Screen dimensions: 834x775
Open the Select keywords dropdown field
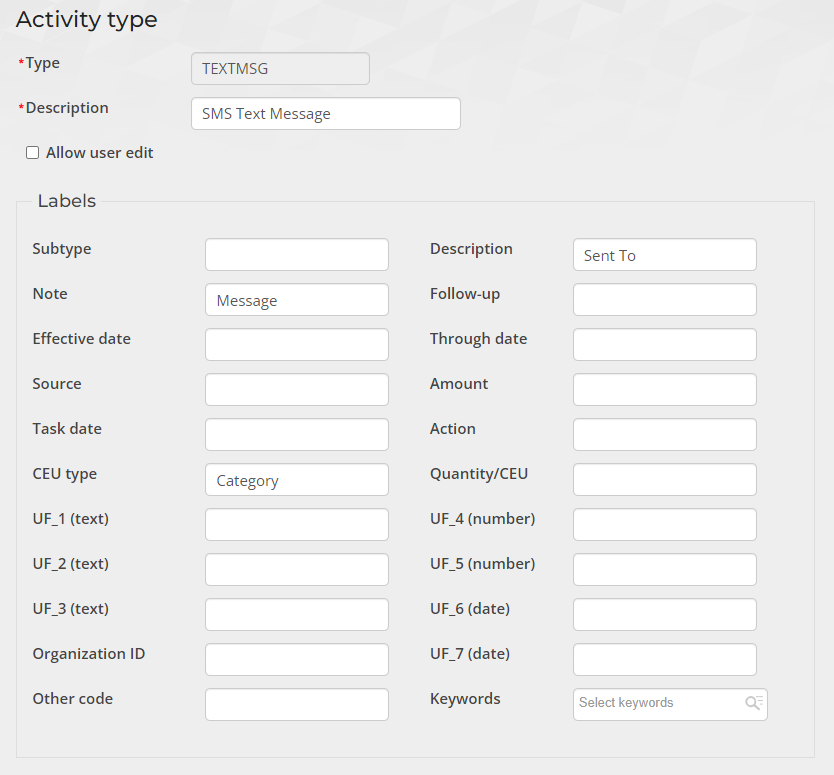pos(658,703)
